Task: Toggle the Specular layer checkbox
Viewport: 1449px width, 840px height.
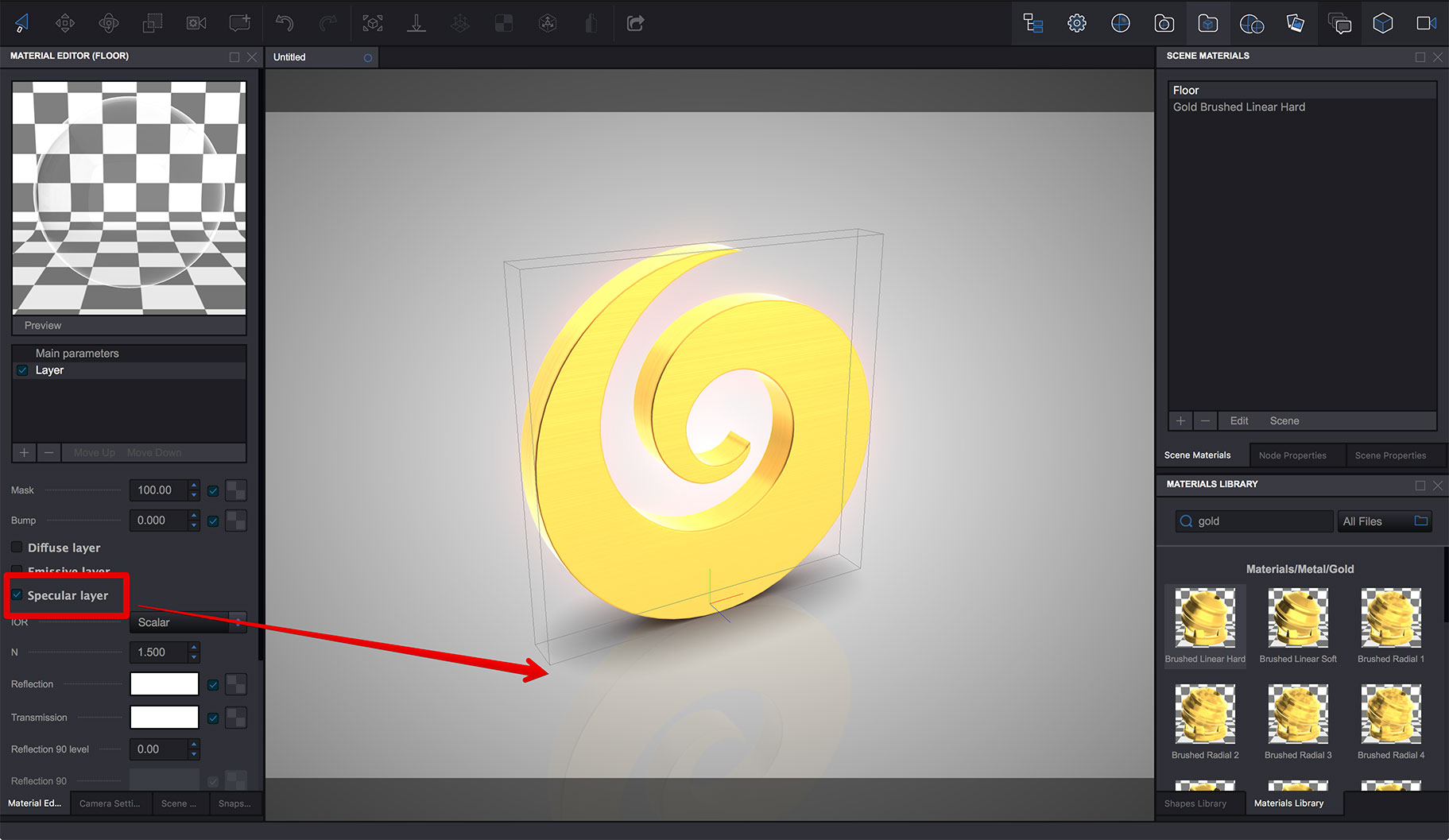Action: tap(16, 594)
